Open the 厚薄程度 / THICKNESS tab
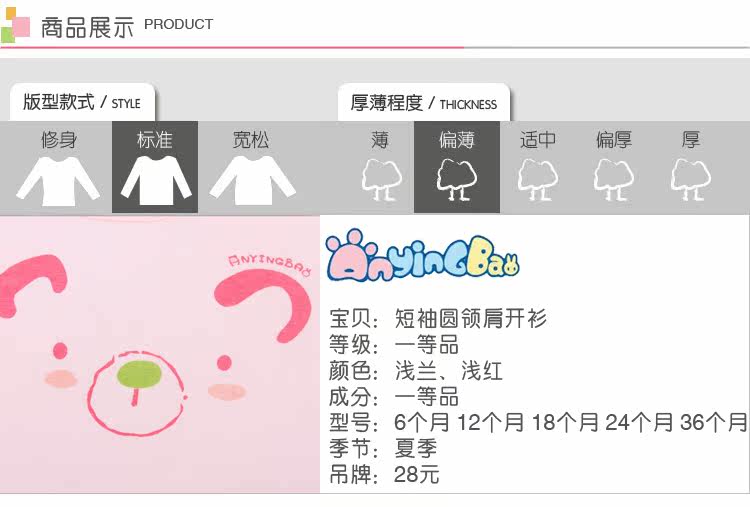Image resolution: width=750 pixels, height=507 pixels. 424,103
